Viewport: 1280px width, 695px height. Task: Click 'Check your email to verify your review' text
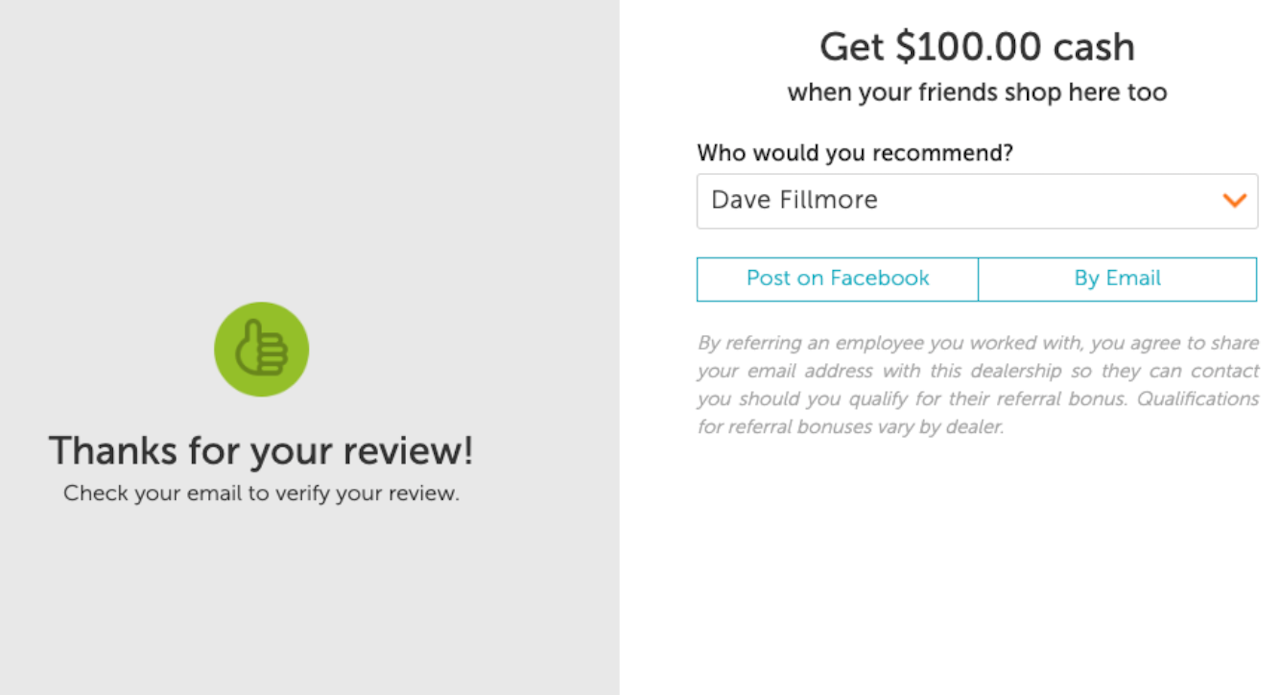261,494
